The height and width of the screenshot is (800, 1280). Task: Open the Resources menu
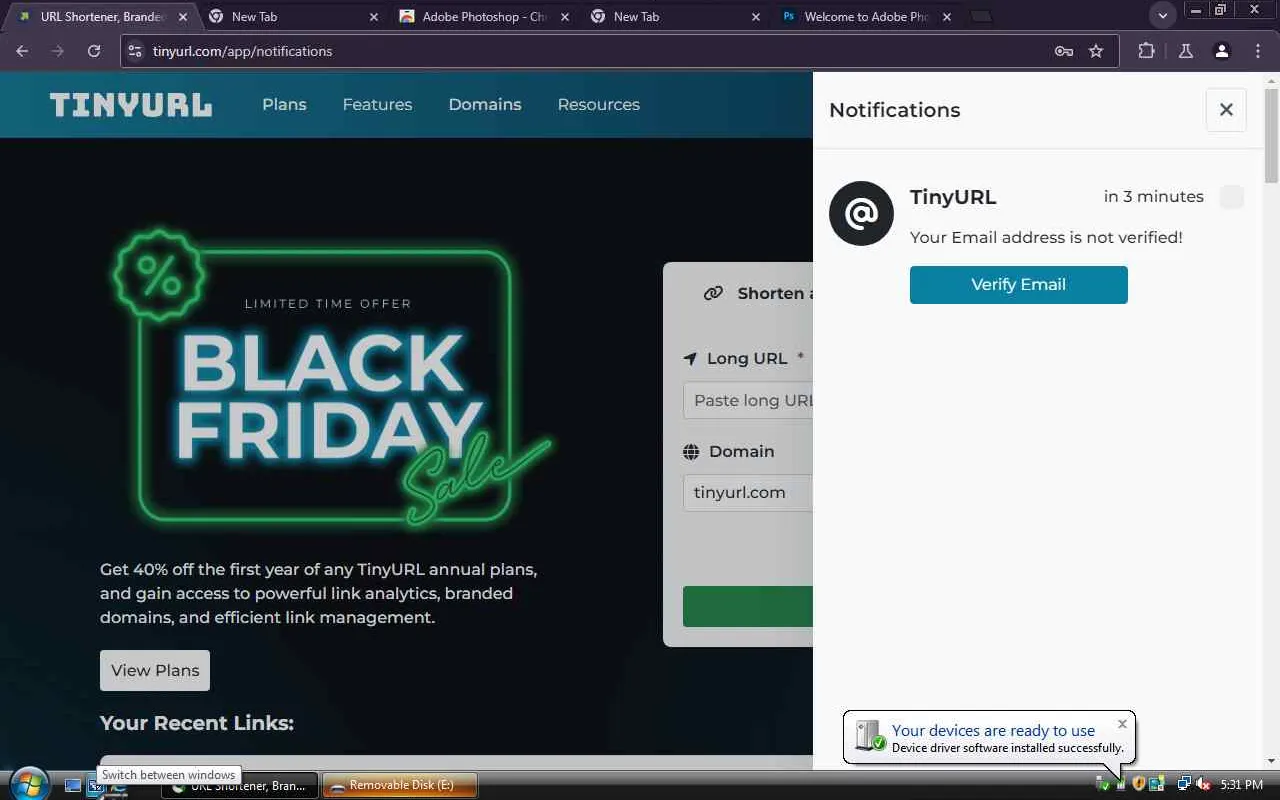point(598,104)
